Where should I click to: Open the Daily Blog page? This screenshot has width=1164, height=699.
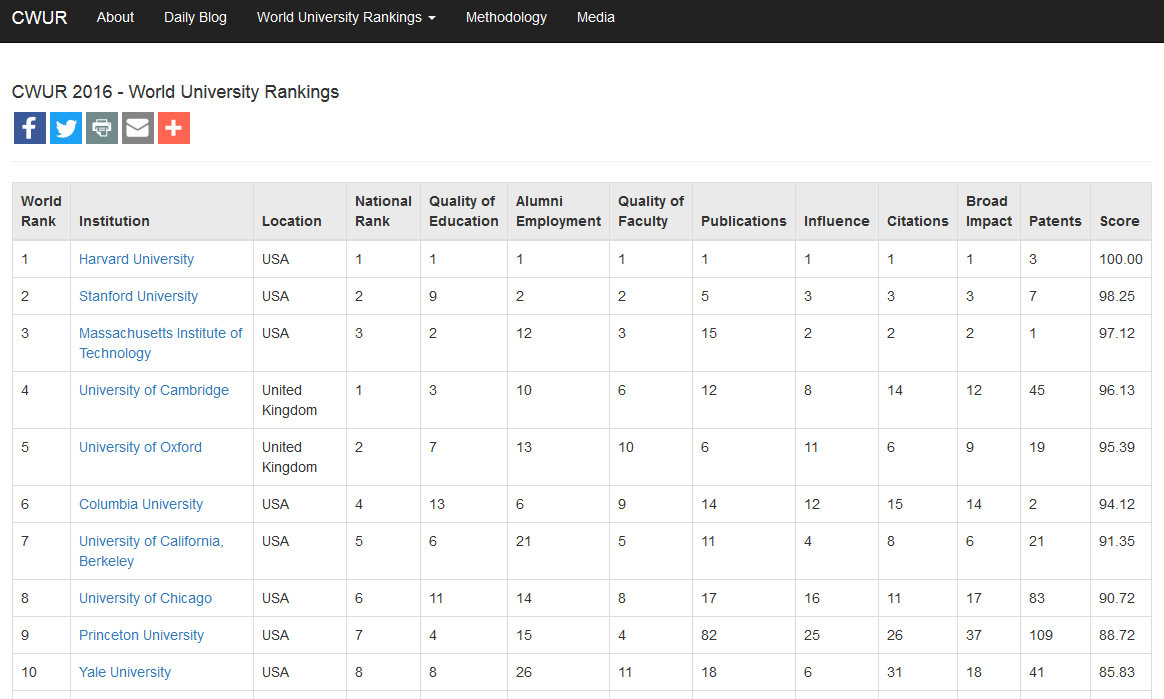[195, 17]
